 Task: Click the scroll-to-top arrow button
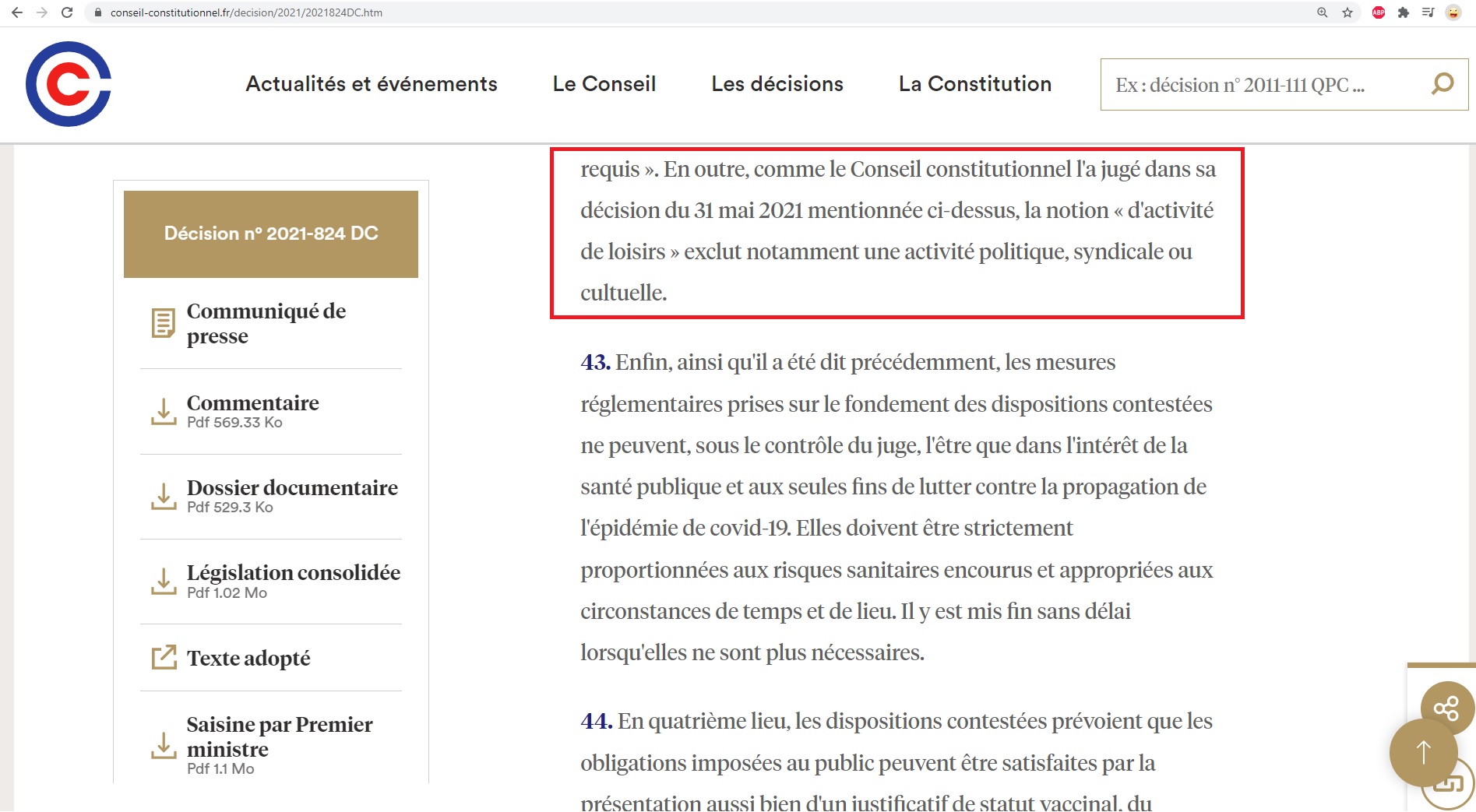(x=1423, y=752)
